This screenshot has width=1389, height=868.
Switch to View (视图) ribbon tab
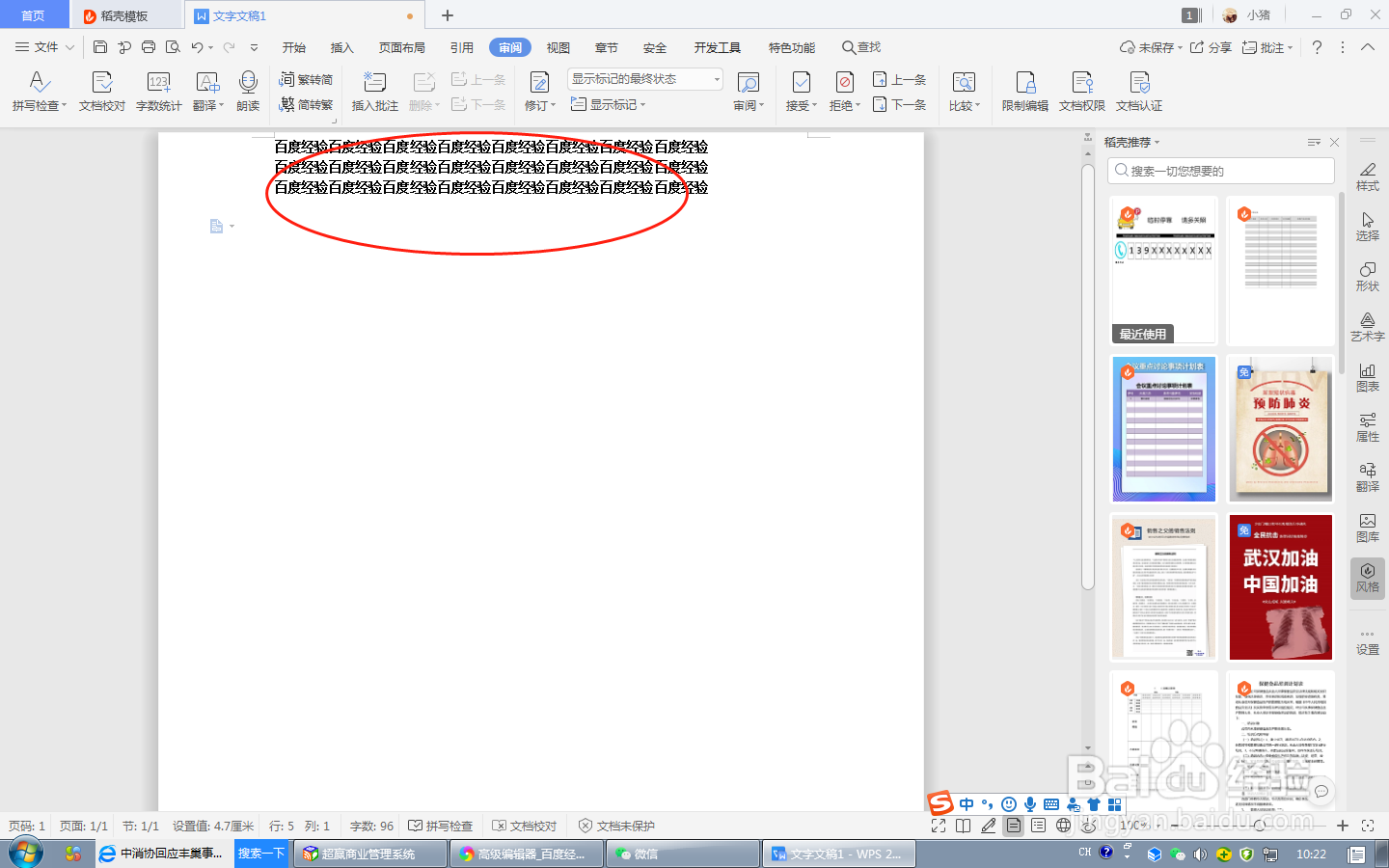tap(558, 47)
